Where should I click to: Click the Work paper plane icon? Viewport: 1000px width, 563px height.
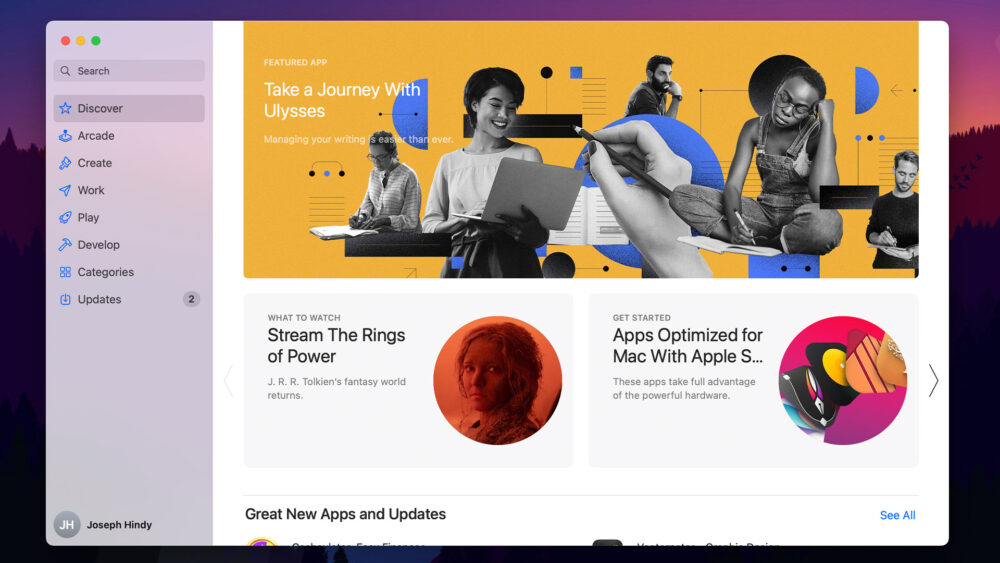pos(65,190)
